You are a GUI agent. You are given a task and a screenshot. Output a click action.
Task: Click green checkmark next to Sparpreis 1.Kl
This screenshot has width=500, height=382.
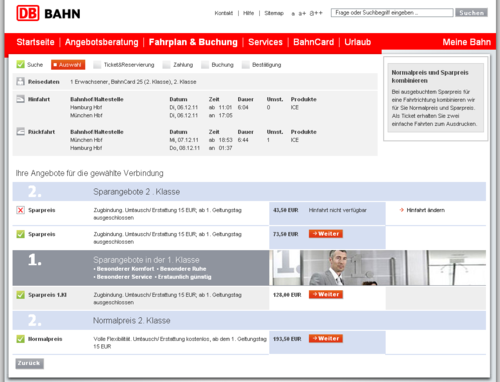pos(20,295)
